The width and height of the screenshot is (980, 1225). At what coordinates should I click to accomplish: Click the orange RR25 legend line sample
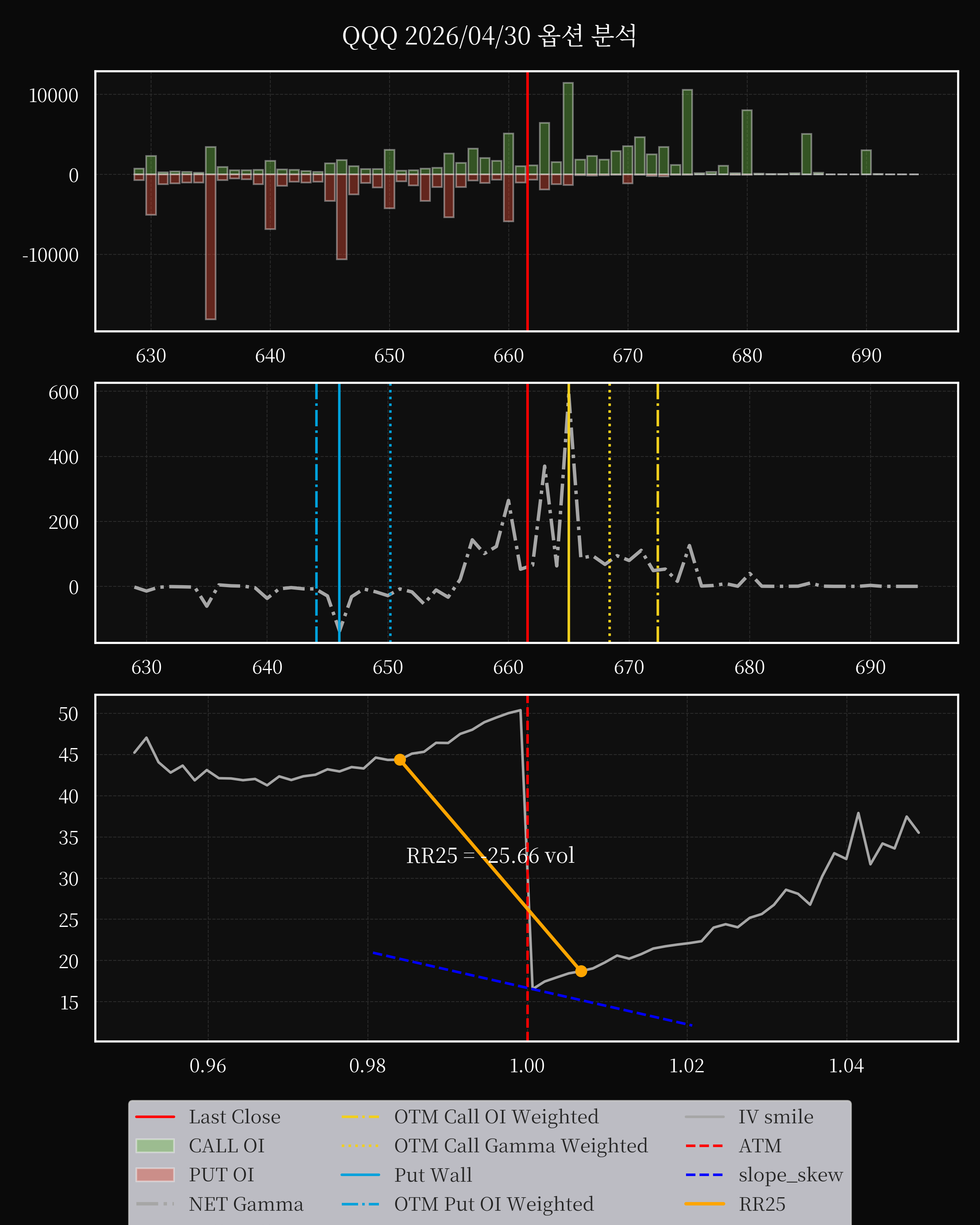pos(704,1204)
